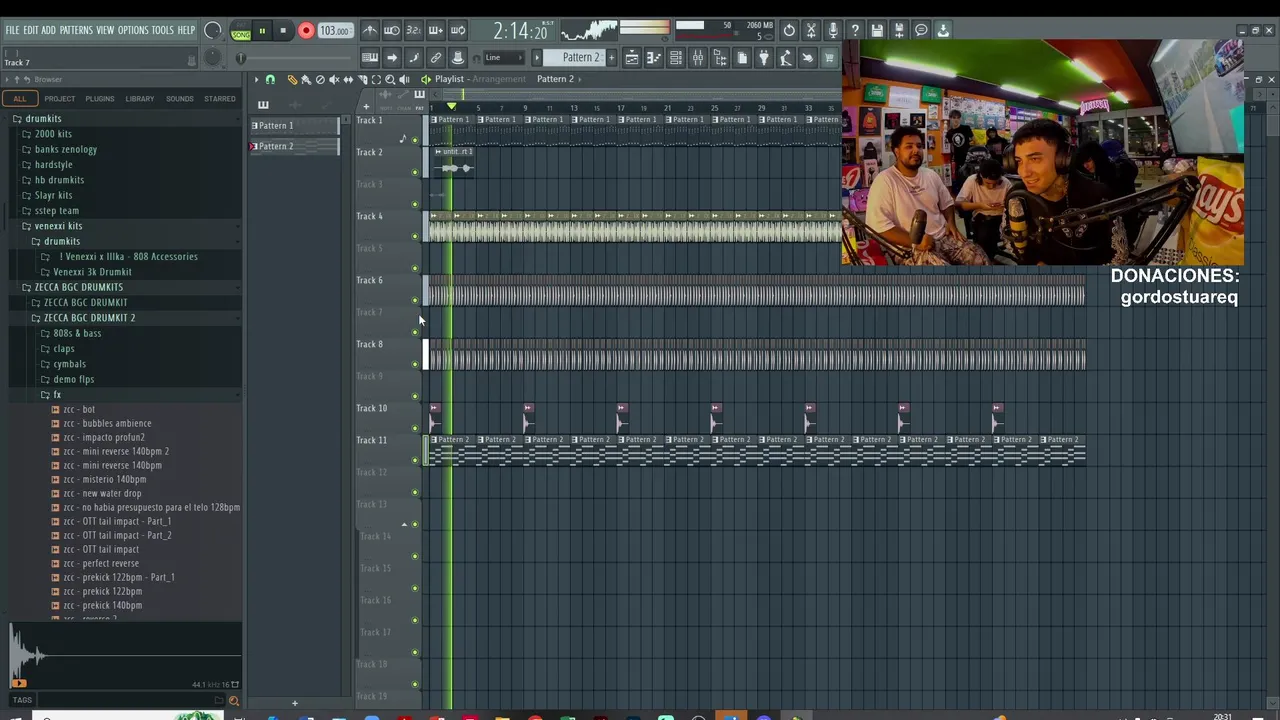The width and height of the screenshot is (1280, 720).
Task: Switch browser to the SOUNDS tab
Action: click(180, 98)
